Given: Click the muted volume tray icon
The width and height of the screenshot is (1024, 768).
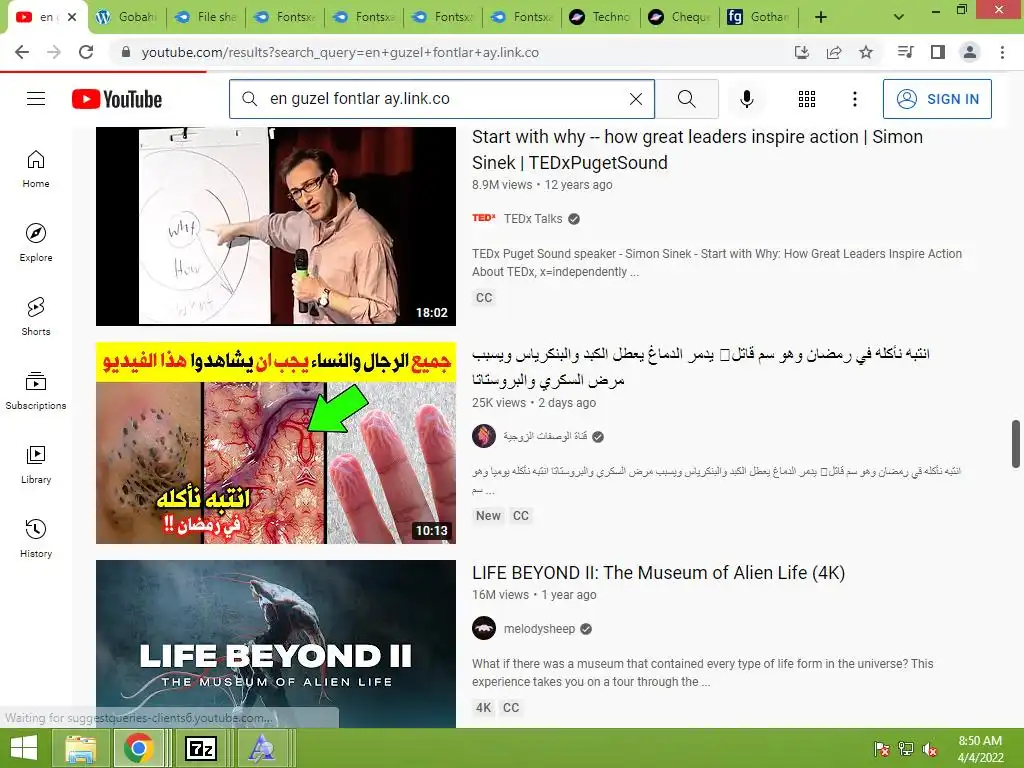Looking at the screenshot, I should 929,749.
